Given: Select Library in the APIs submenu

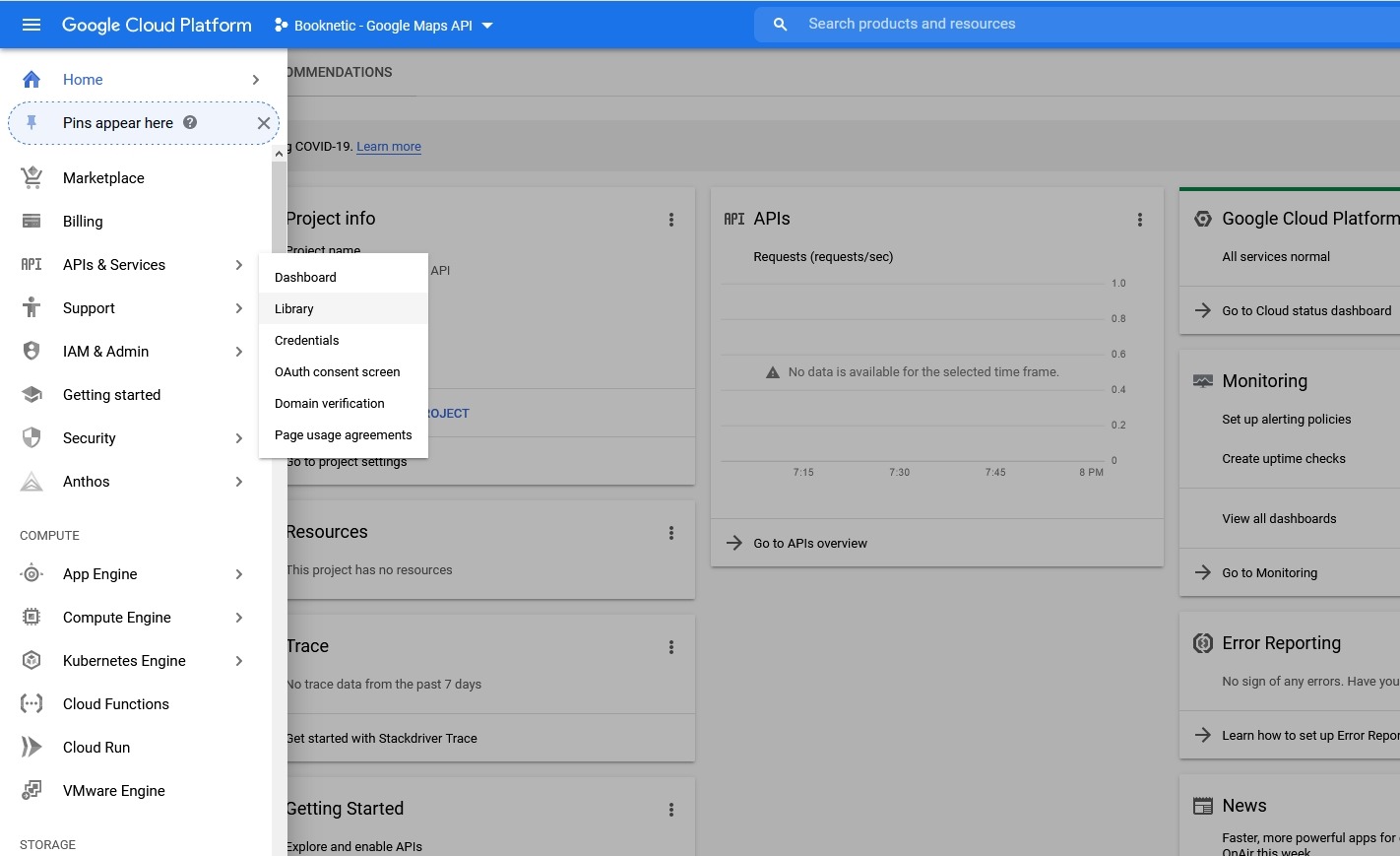Looking at the screenshot, I should point(344,308).
